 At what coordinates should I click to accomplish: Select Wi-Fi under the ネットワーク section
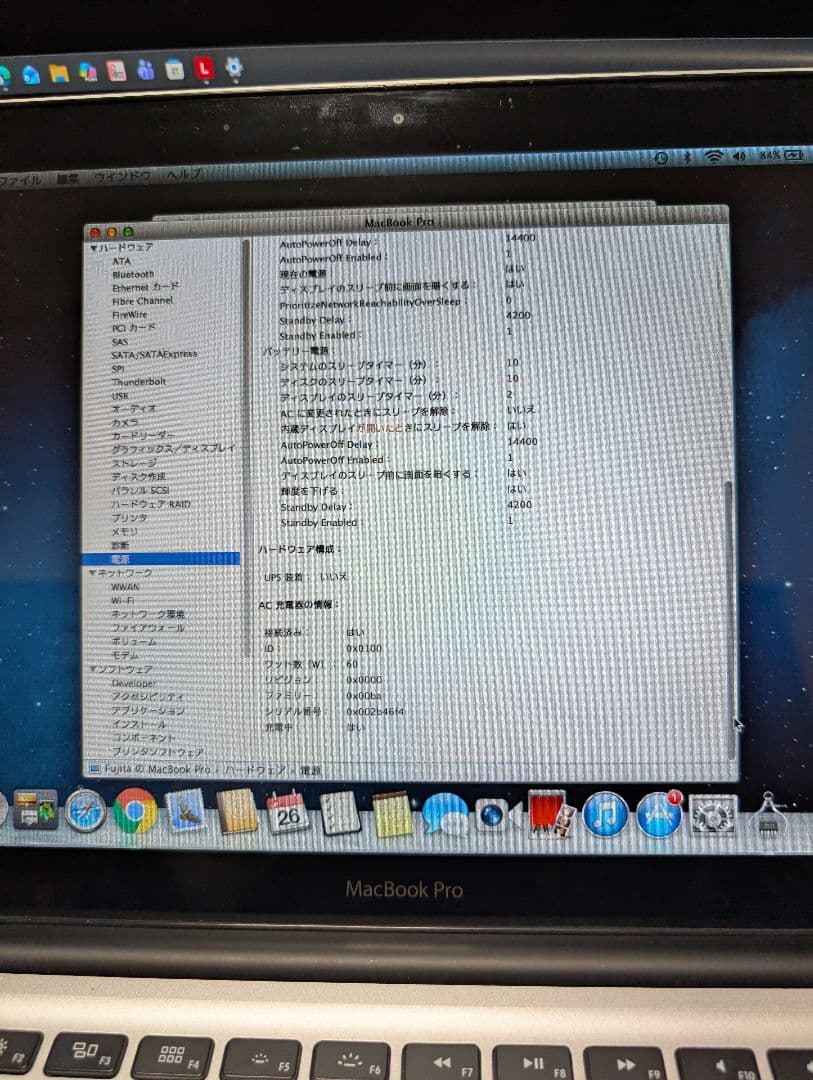(120, 600)
